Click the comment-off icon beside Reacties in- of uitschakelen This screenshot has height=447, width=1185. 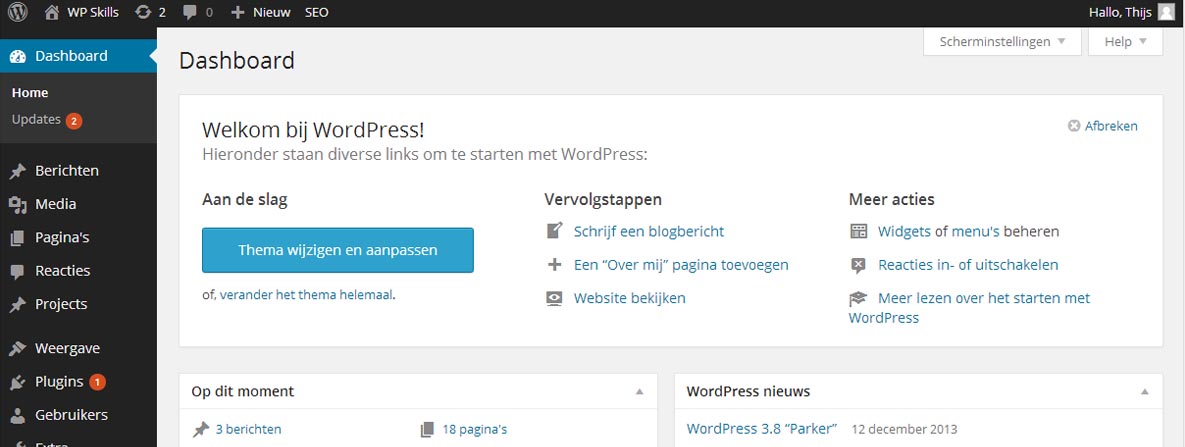[859, 265]
